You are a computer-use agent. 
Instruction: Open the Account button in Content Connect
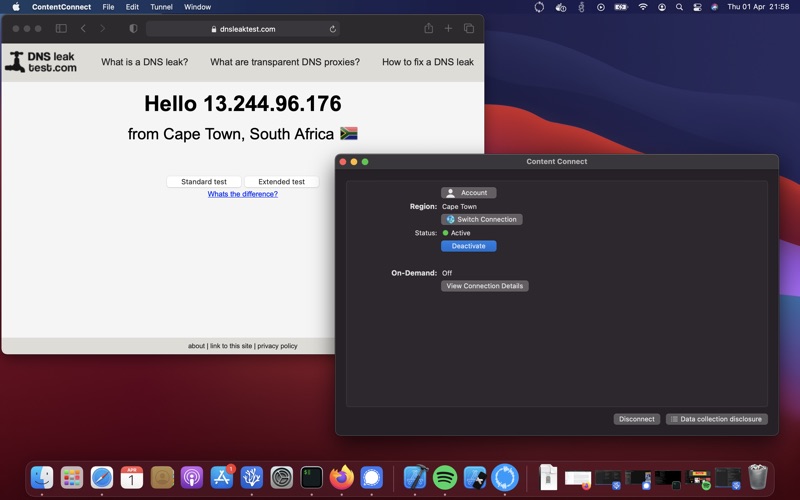[468, 193]
